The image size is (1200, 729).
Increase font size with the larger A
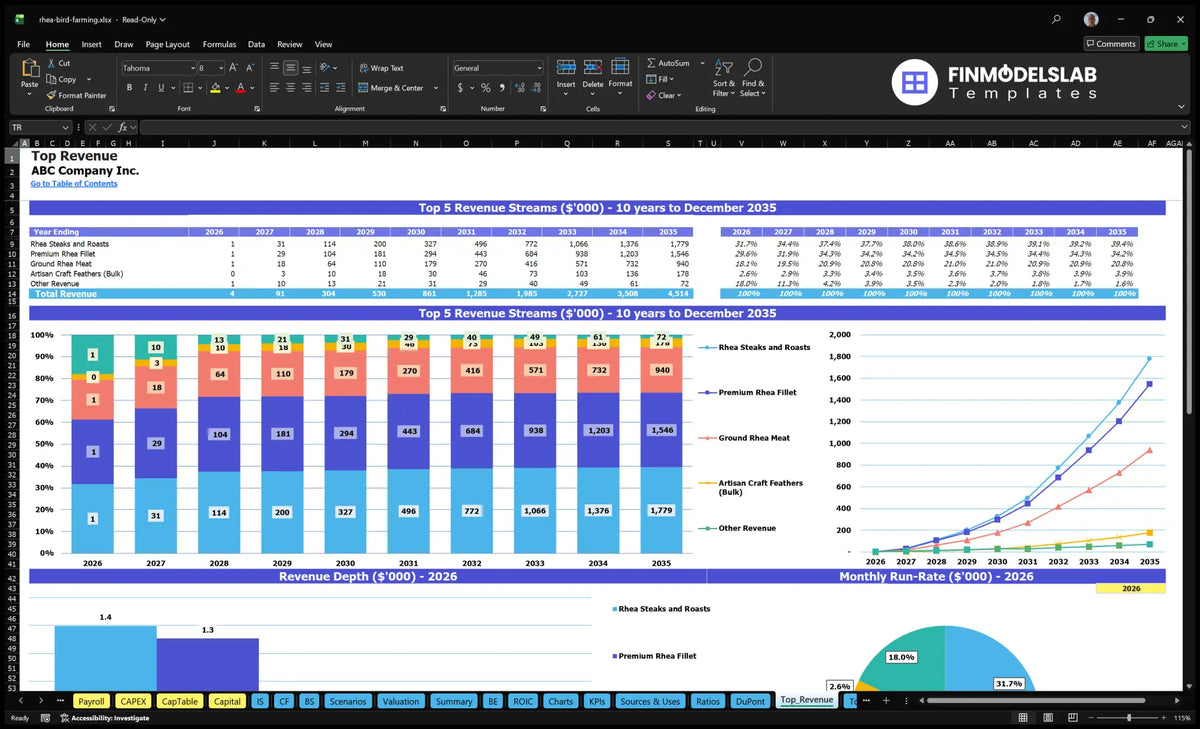tap(234, 68)
